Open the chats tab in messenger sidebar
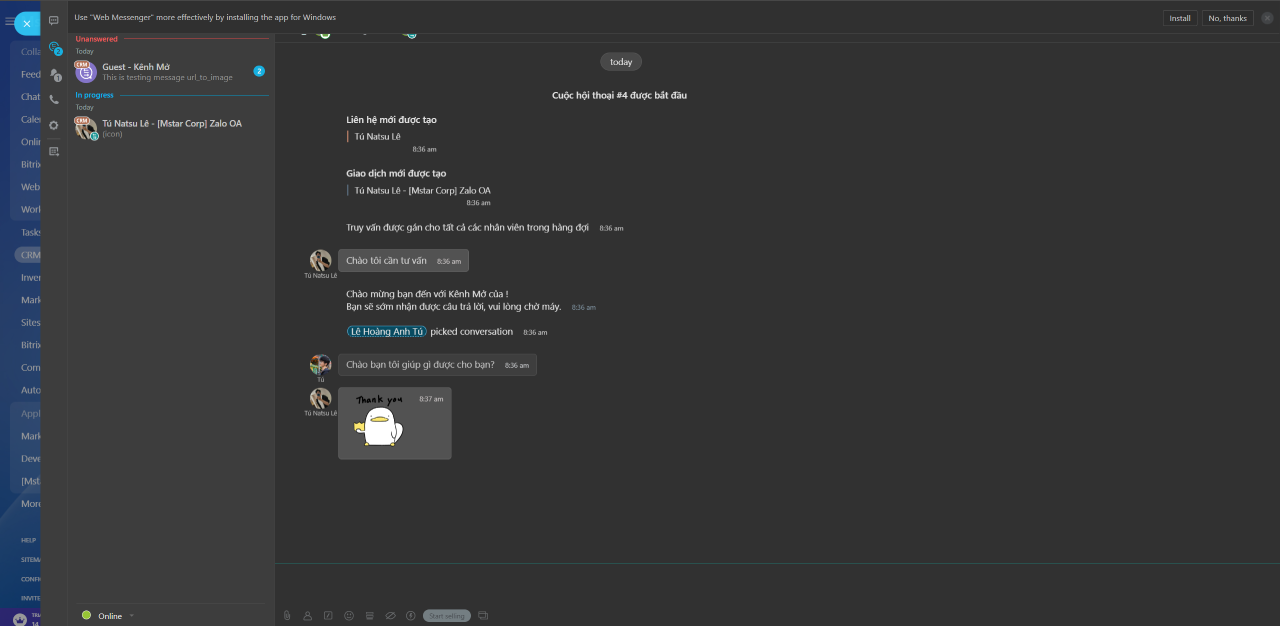1280x626 pixels. point(54,21)
